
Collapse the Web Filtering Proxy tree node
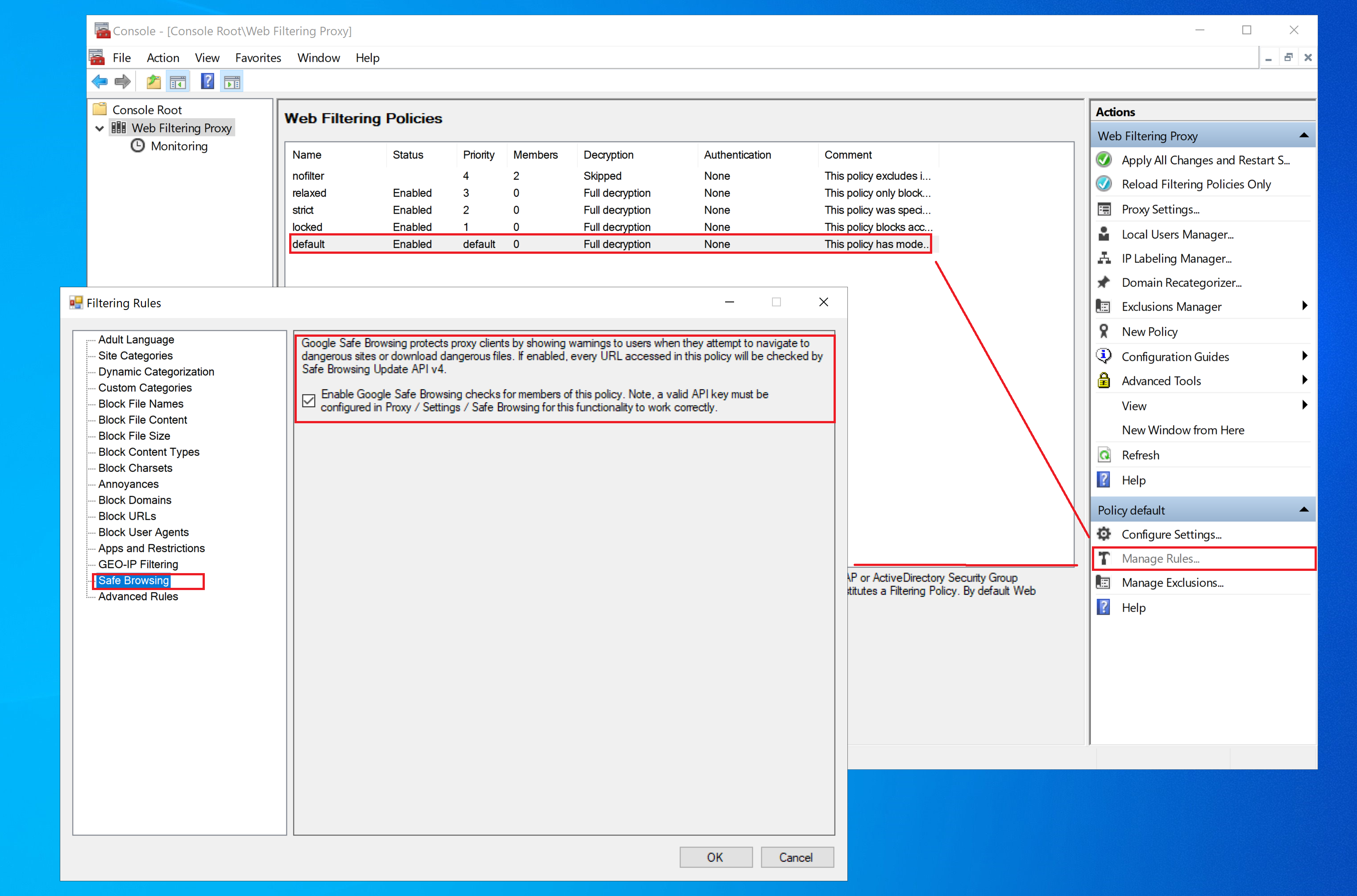coord(100,128)
